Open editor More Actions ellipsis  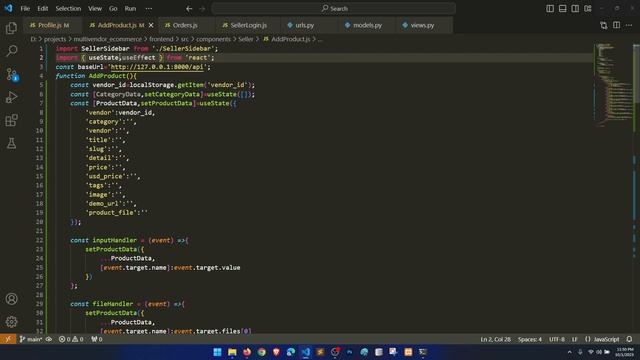pos(629,25)
